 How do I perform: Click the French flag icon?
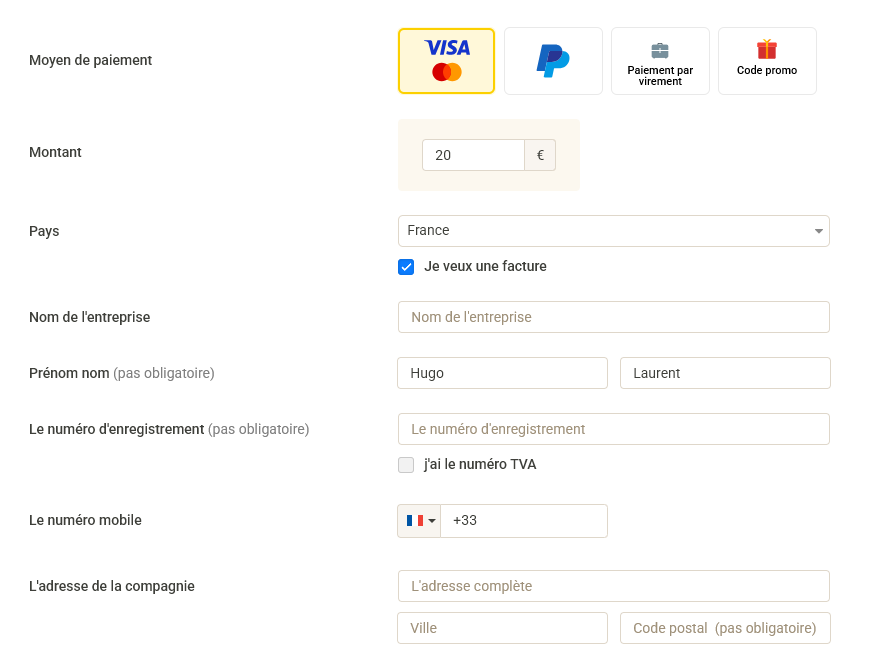[415, 521]
